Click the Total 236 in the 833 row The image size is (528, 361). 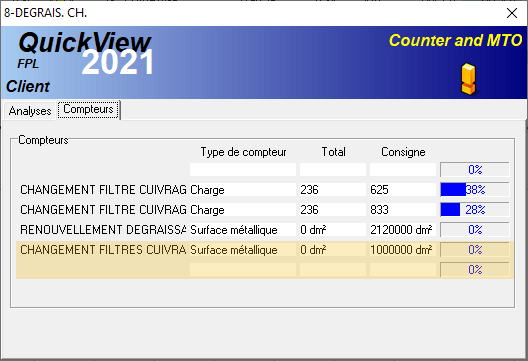(333, 209)
